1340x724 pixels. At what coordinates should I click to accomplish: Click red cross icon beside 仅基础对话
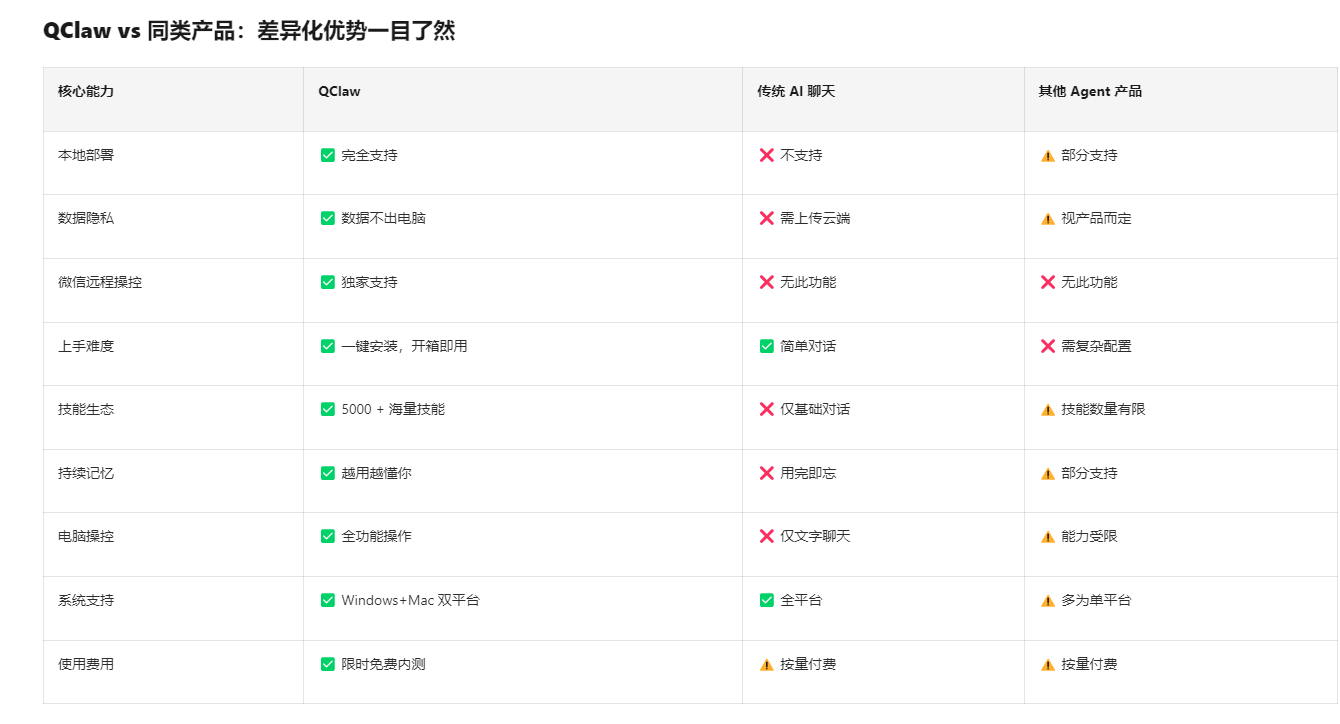pyautogui.click(x=767, y=409)
